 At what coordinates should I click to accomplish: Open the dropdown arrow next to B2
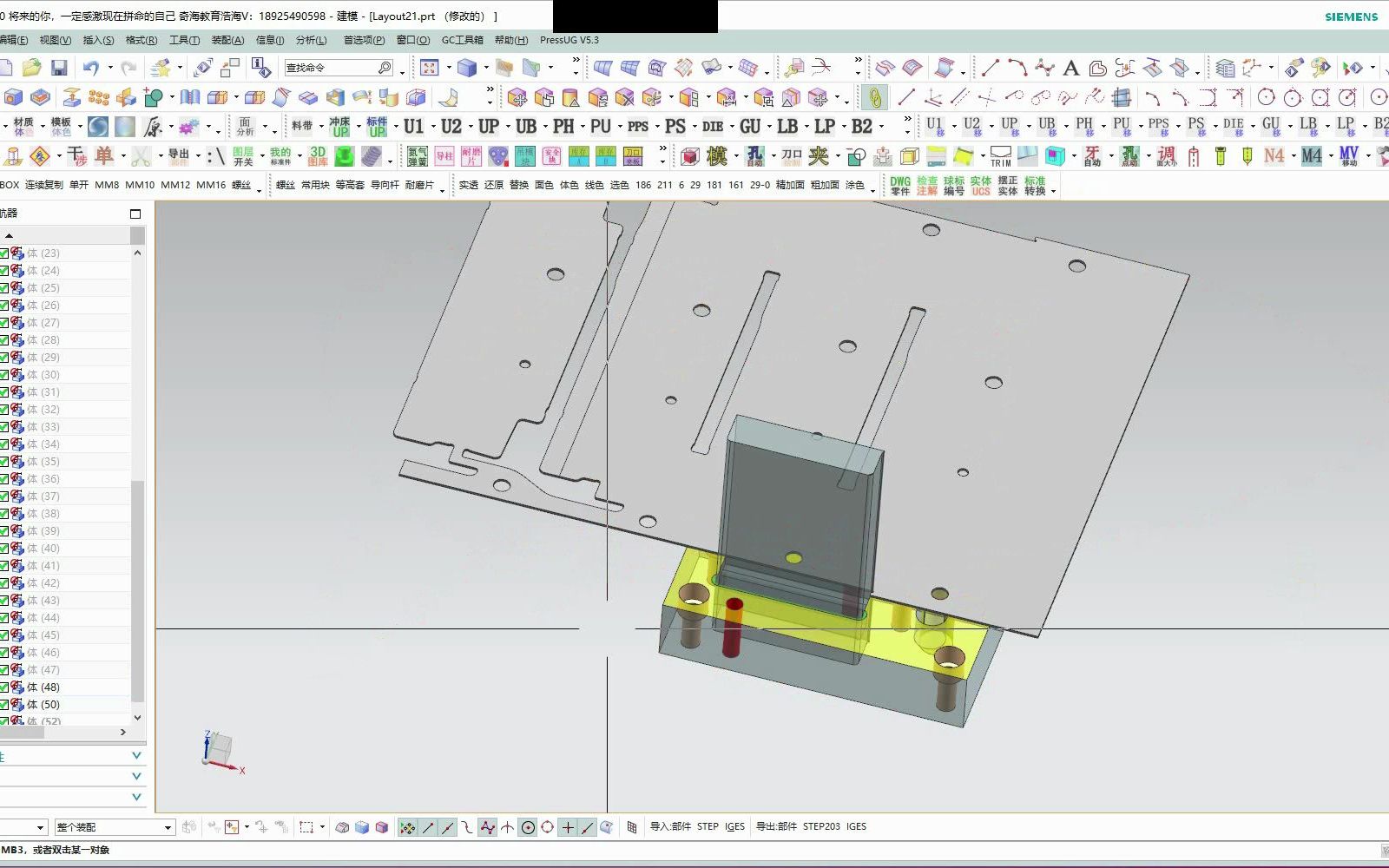point(881,127)
